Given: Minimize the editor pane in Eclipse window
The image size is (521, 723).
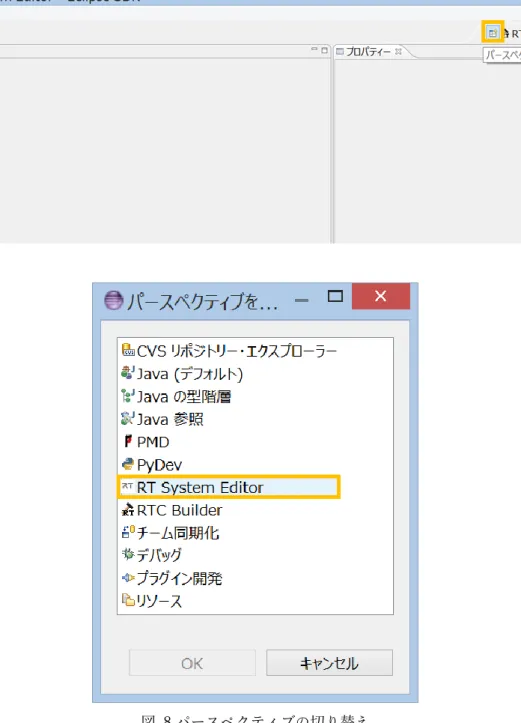Looking at the screenshot, I should pyautogui.click(x=314, y=49).
